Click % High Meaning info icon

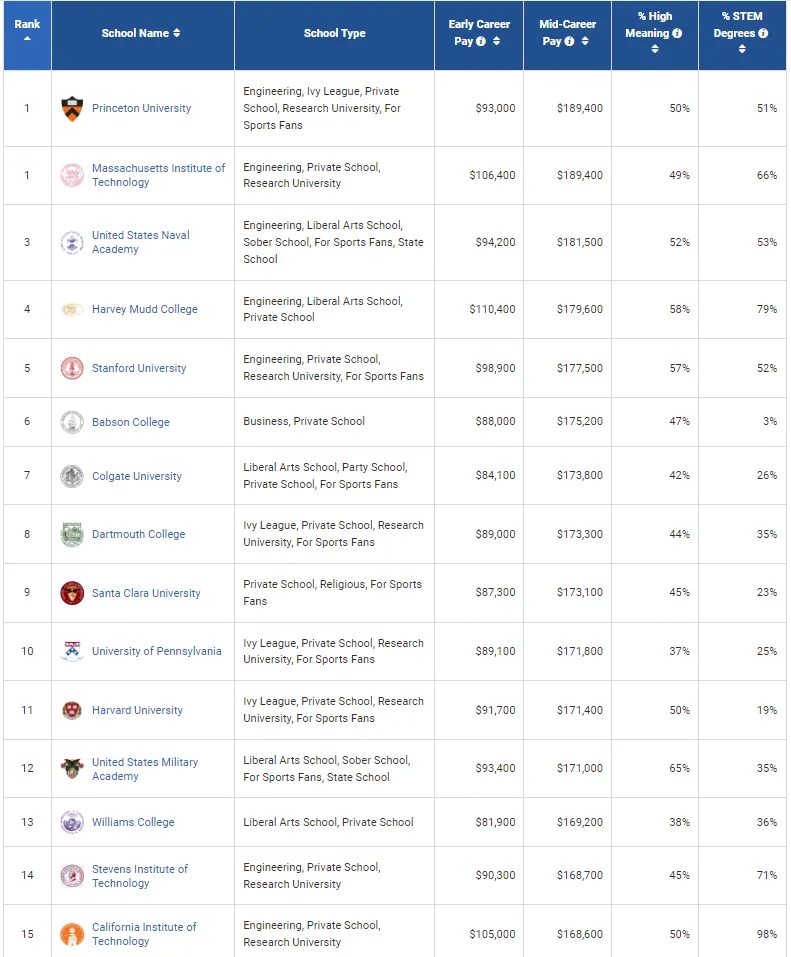point(677,33)
